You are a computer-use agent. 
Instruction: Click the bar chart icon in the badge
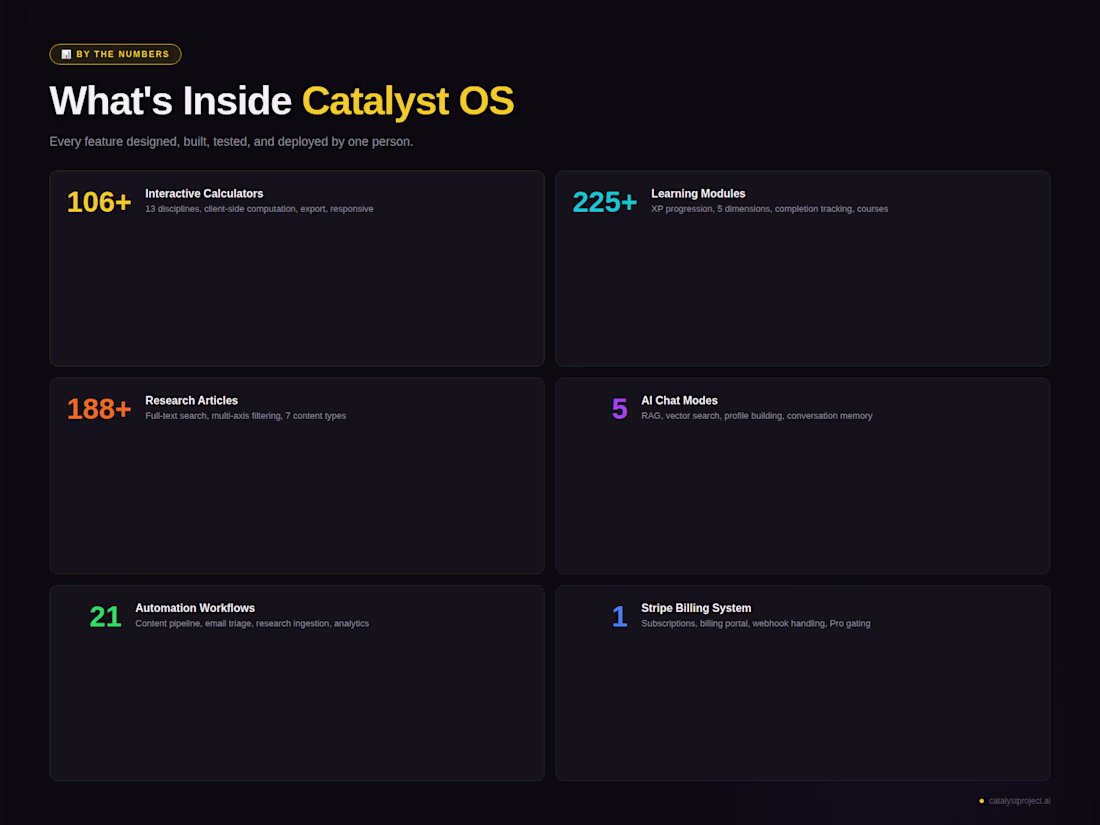tap(66, 54)
